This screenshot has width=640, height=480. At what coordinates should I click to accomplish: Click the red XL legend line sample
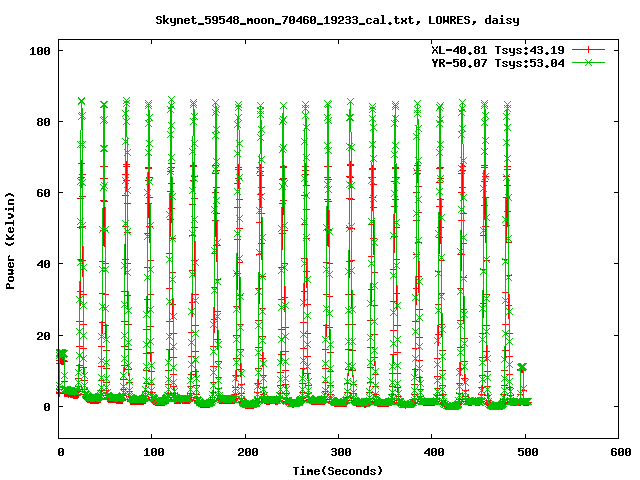[x=588, y=50]
